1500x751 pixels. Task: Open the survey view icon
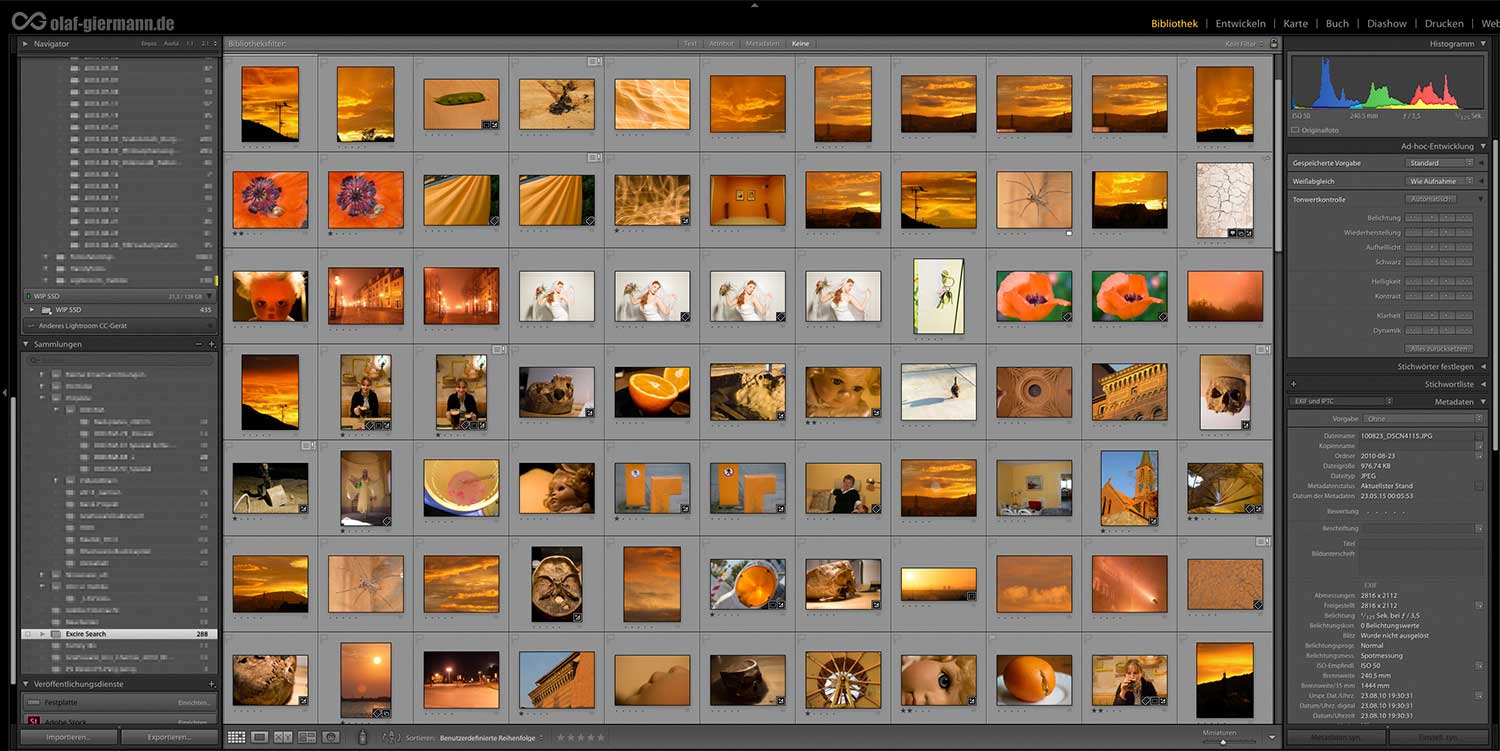(307, 737)
